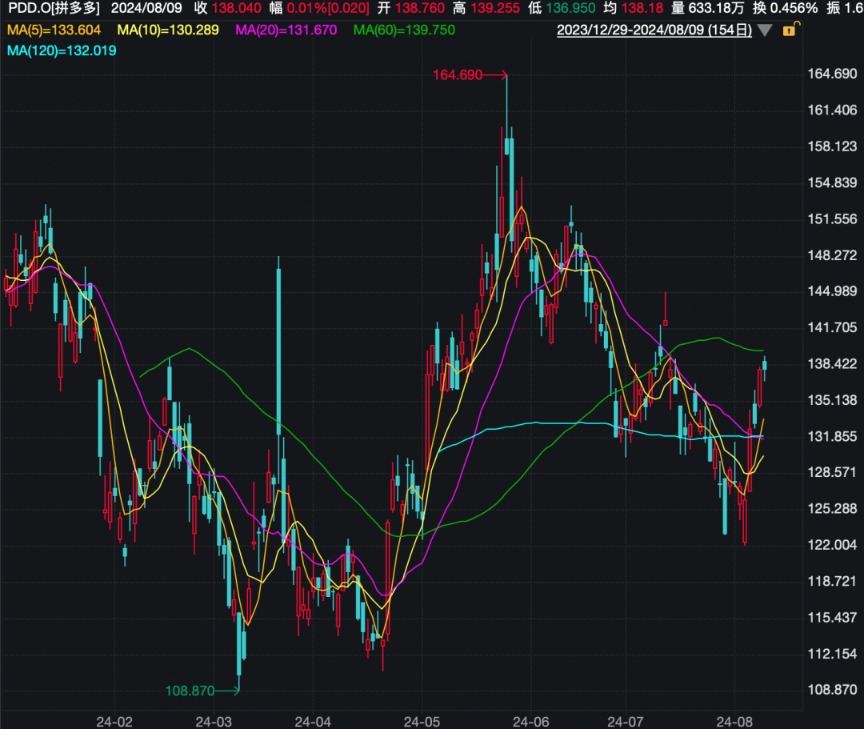This screenshot has height=729, width=864.
Task: Open the date range dropdown triangle
Action: 765,30
